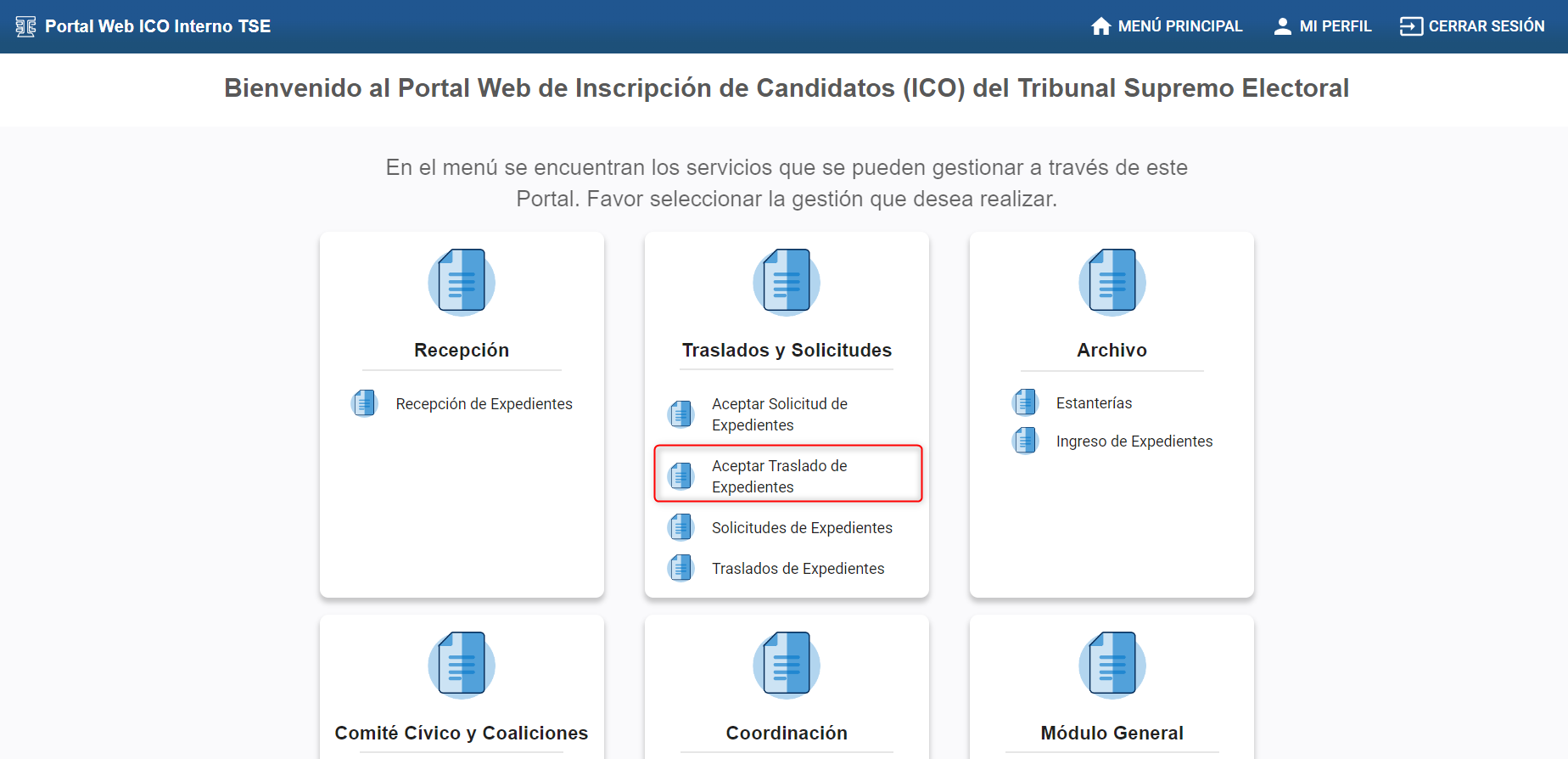Open Aceptar Solicitud de Expedientes
This screenshot has width=1568, height=759.
click(779, 414)
